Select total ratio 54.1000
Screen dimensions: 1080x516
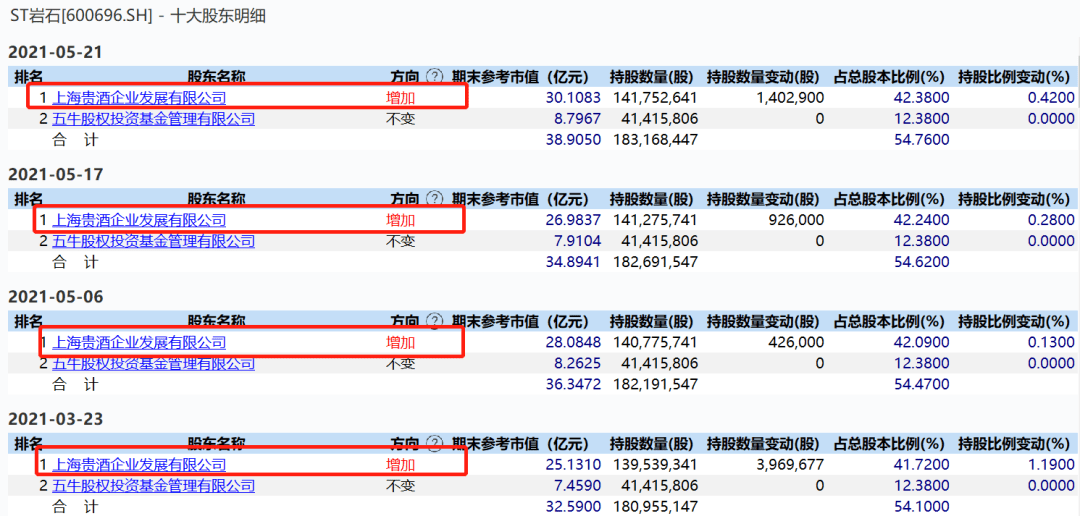(922, 506)
